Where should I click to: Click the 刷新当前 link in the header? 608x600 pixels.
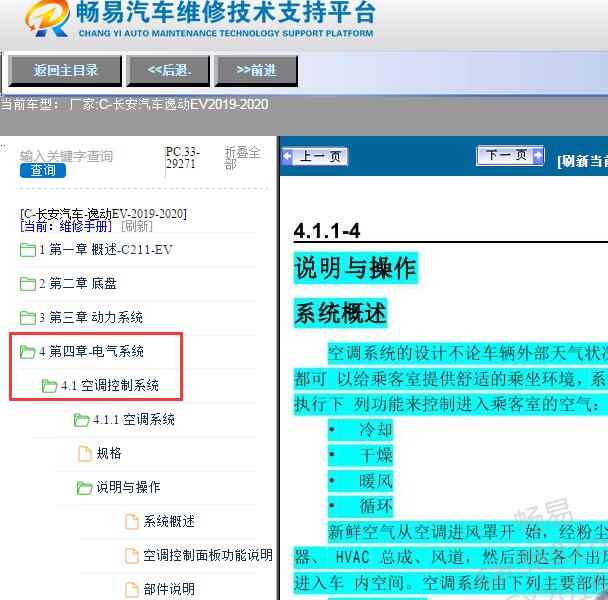coord(582,161)
